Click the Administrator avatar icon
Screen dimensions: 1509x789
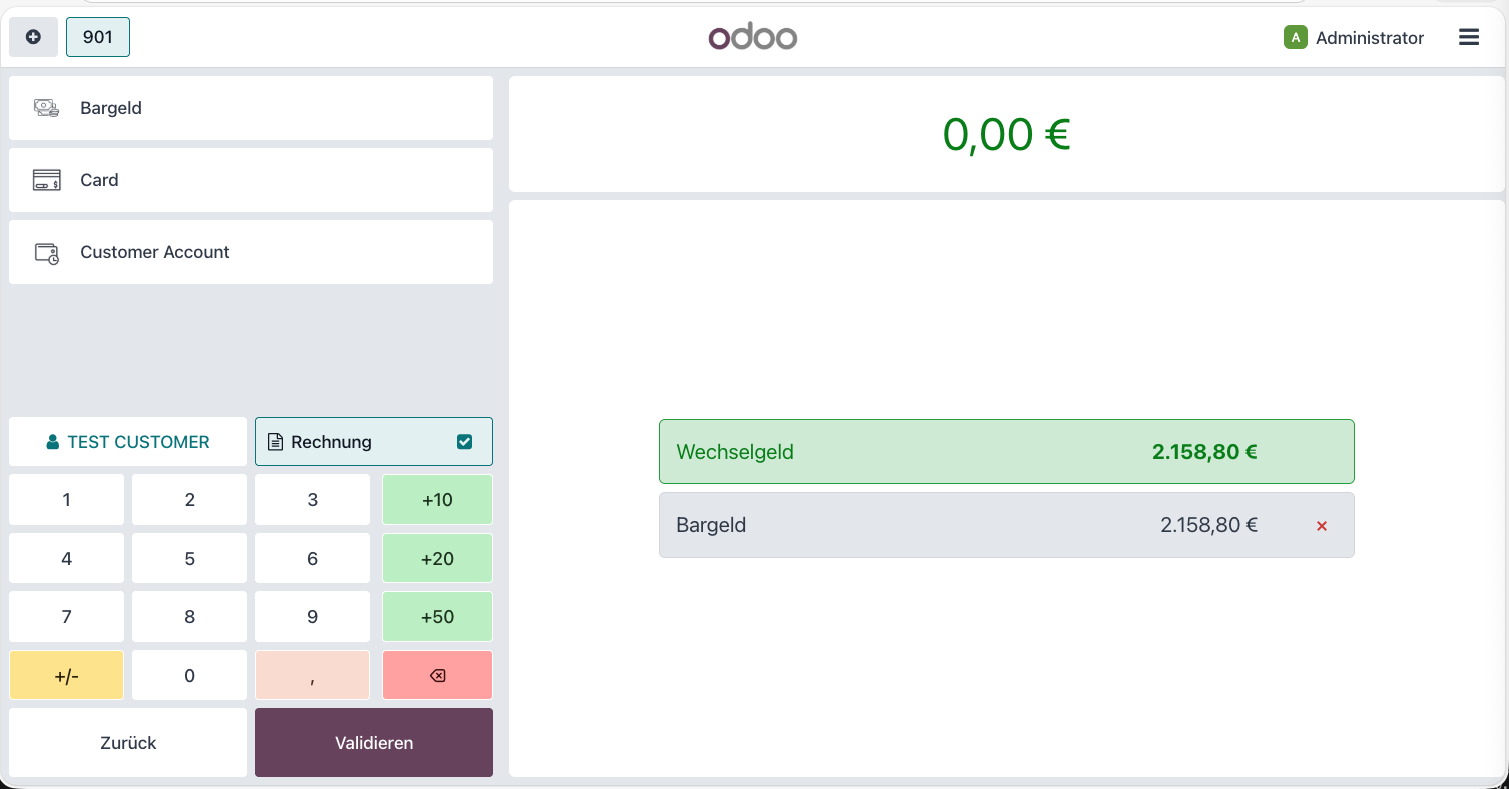[x=1295, y=38]
